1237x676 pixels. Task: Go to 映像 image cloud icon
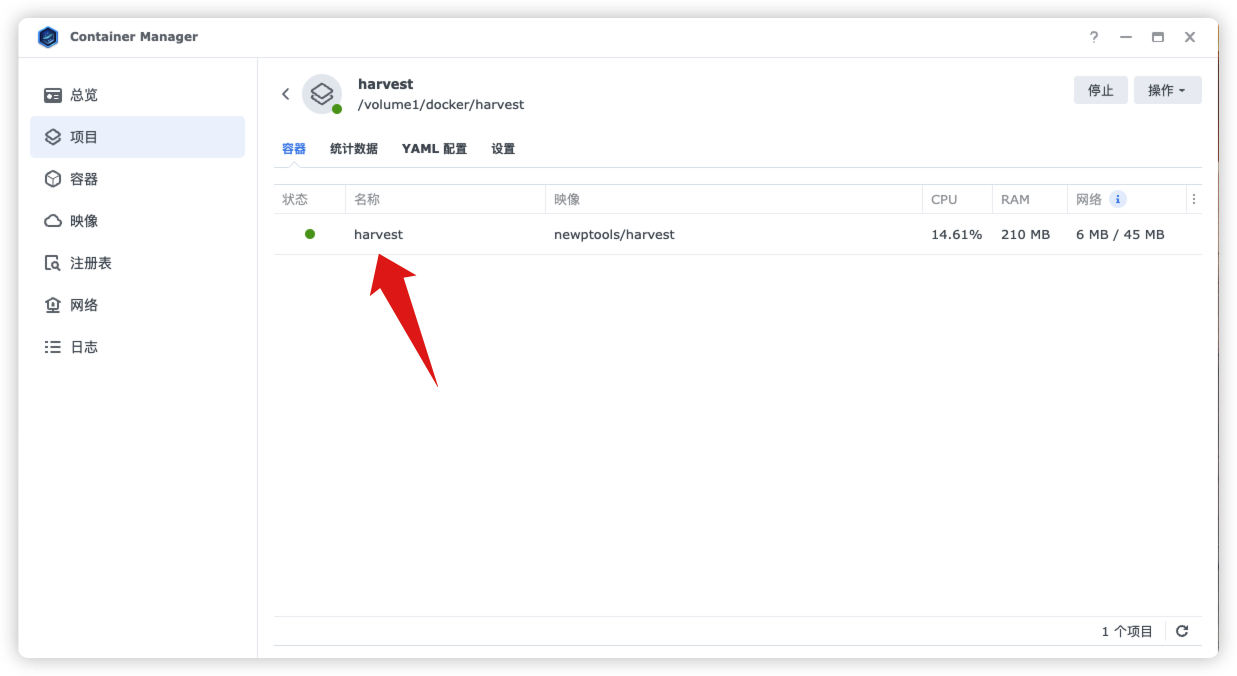[x=53, y=221]
